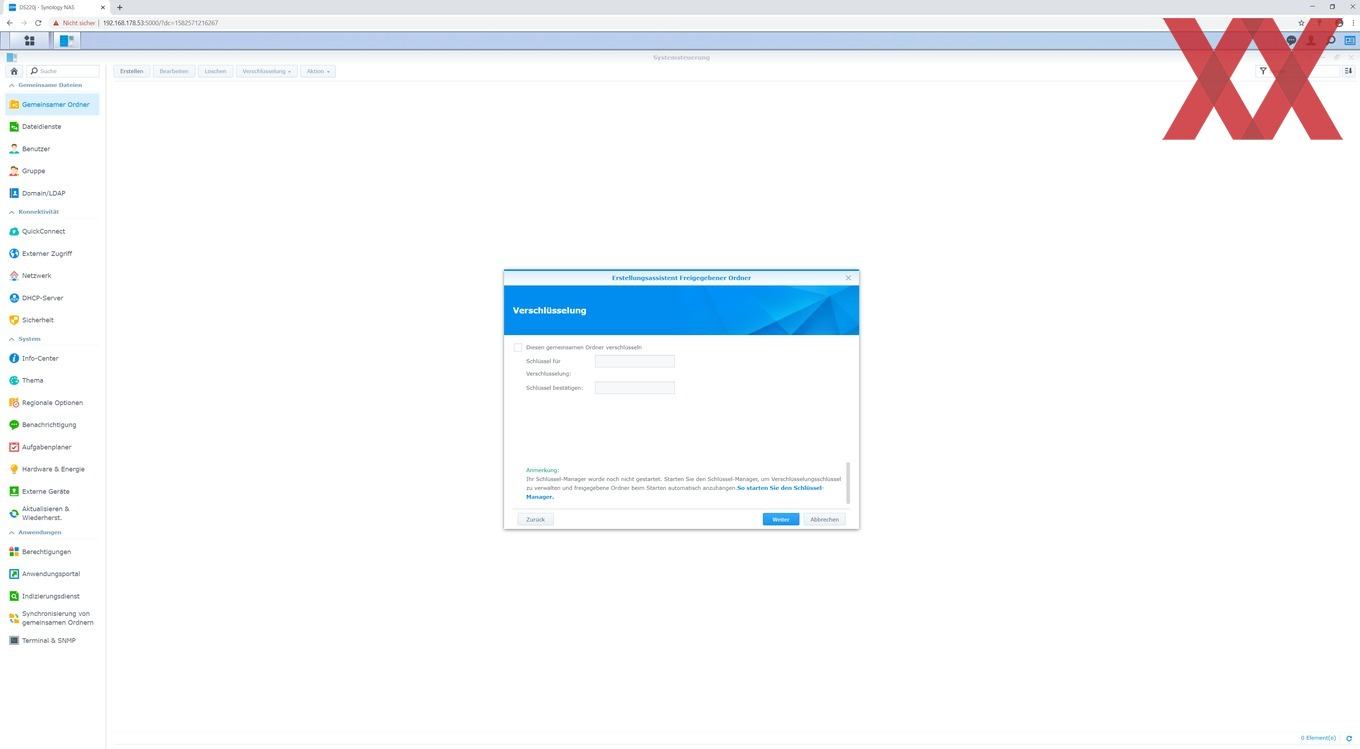The width and height of the screenshot is (1360, 749).
Task: Open the Chrome three-dot menu
Action: point(1351,22)
